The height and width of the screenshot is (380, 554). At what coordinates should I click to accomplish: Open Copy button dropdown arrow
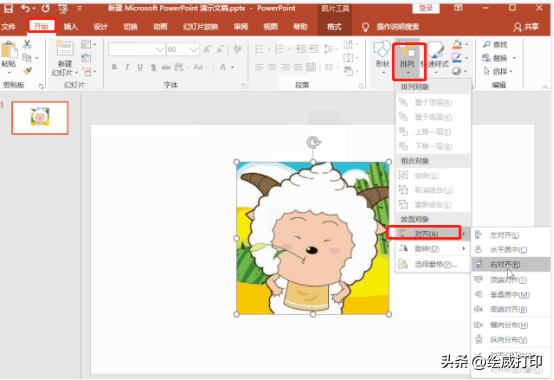(37, 58)
